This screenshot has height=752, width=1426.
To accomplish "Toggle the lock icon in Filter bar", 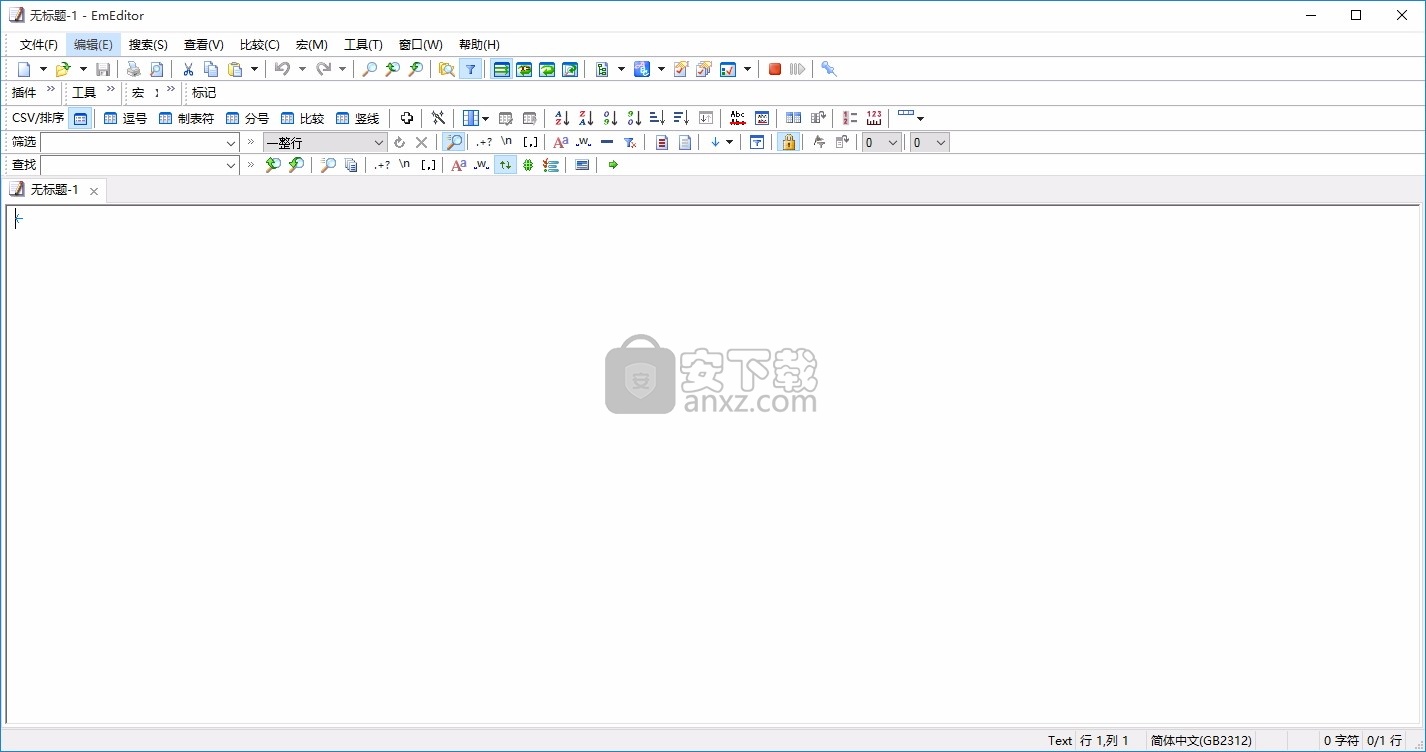I will pos(788,142).
